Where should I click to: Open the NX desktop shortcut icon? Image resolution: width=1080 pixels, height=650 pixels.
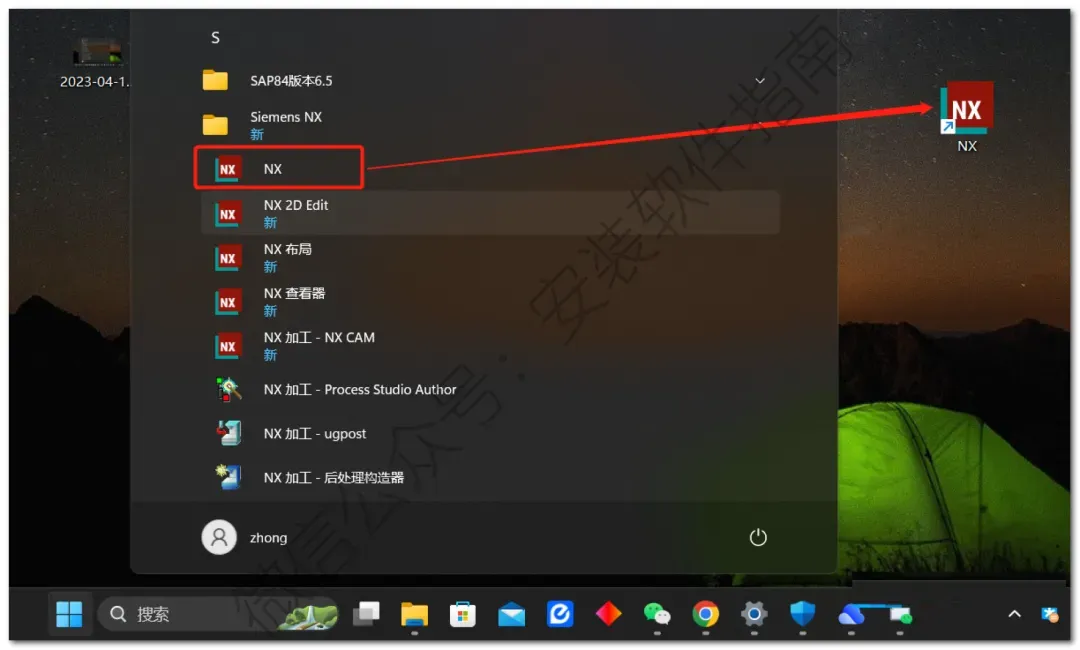[x=966, y=116]
